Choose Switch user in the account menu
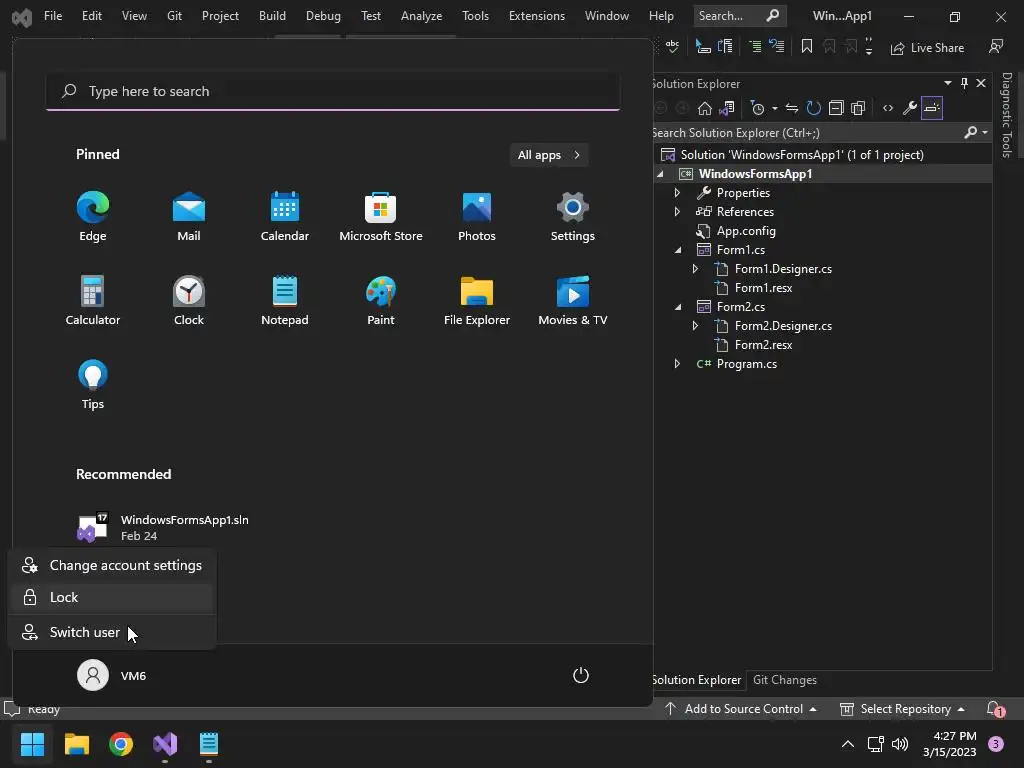 112,632
